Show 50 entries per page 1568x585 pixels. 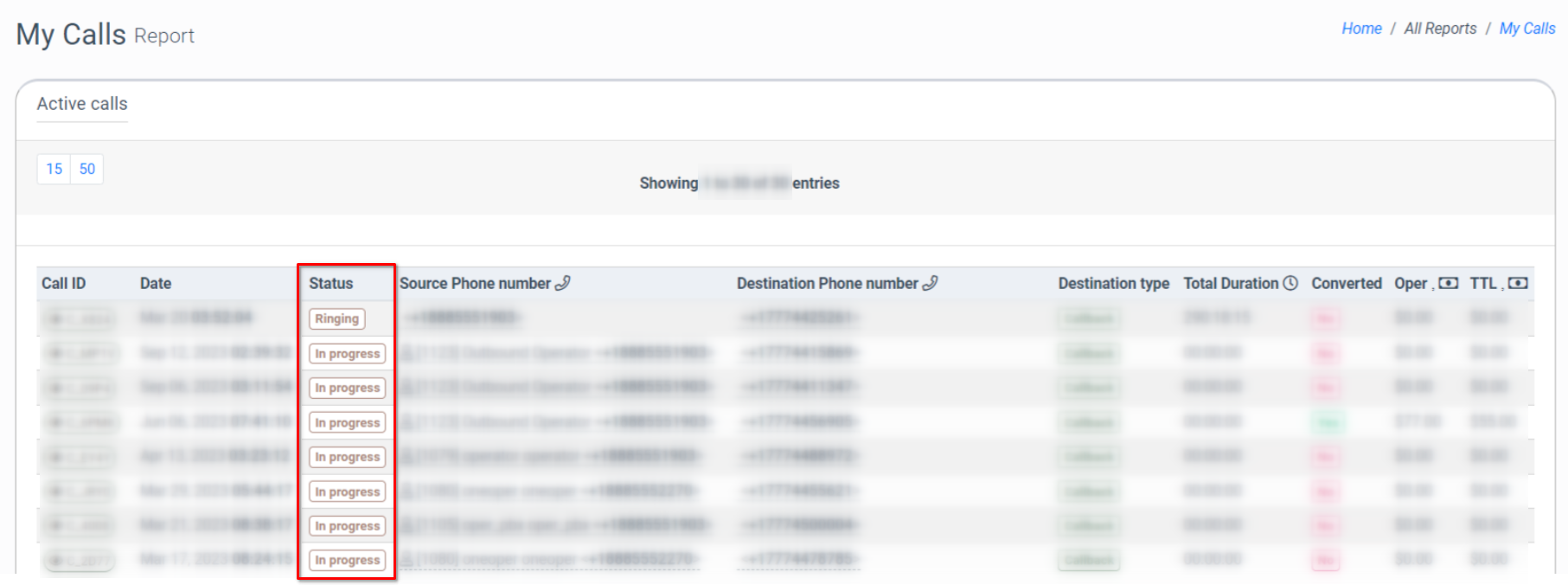[87, 169]
